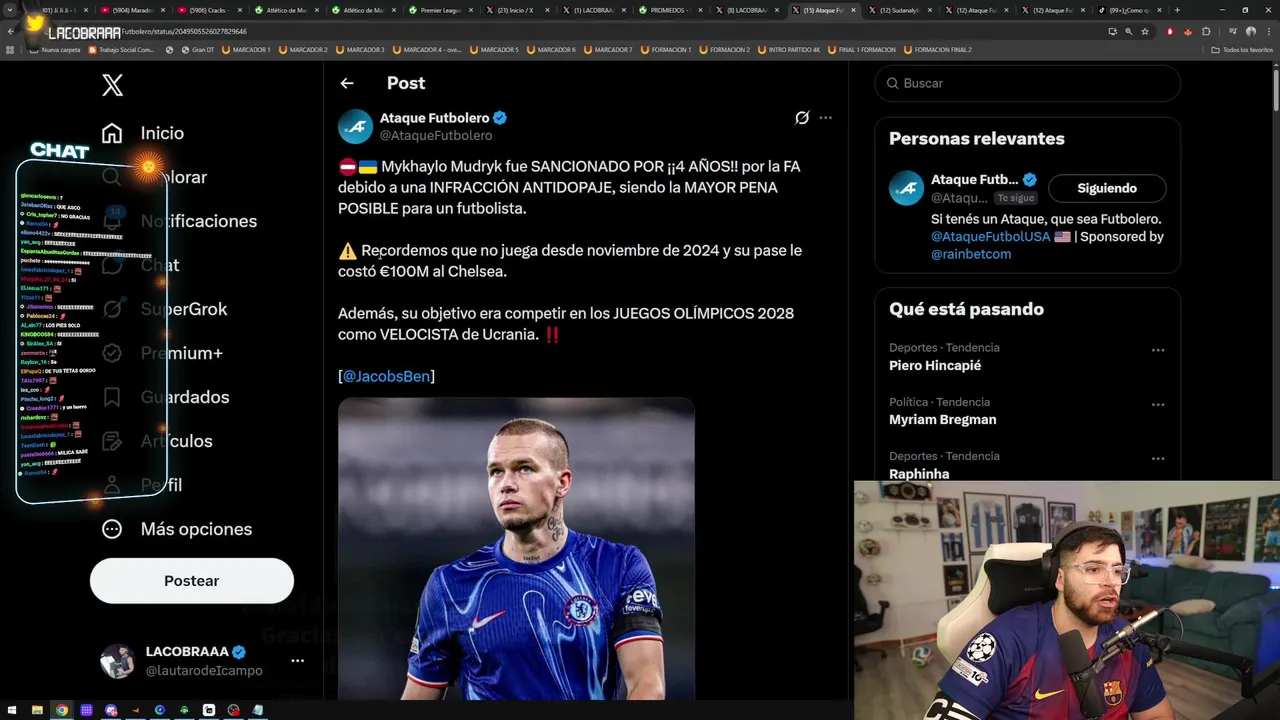Expand Todos los favoritos bookmarks folder

[1240, 49]
